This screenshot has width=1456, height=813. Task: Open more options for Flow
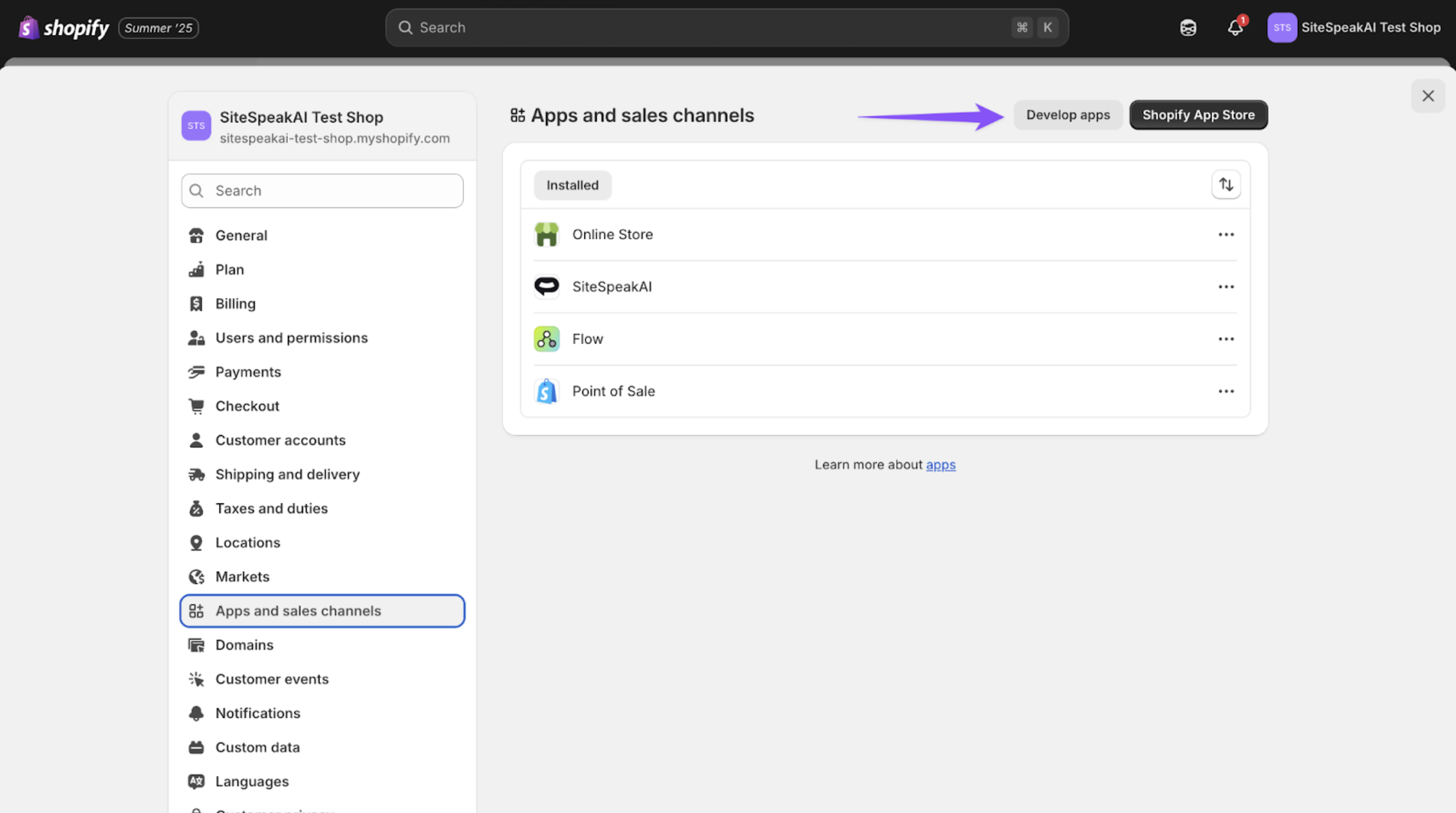(x=1226, y=339)
